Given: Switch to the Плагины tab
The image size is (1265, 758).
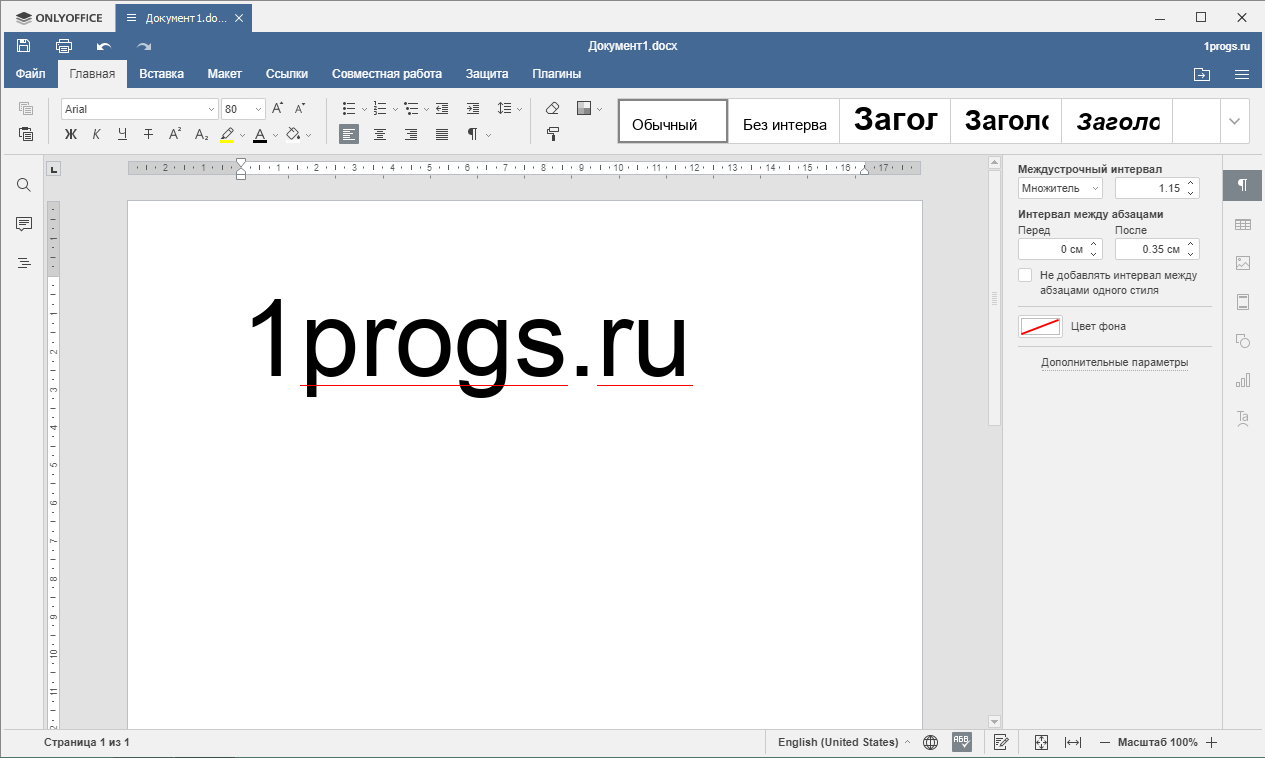Looking at the screenshot, I should [x=557, y=74].
